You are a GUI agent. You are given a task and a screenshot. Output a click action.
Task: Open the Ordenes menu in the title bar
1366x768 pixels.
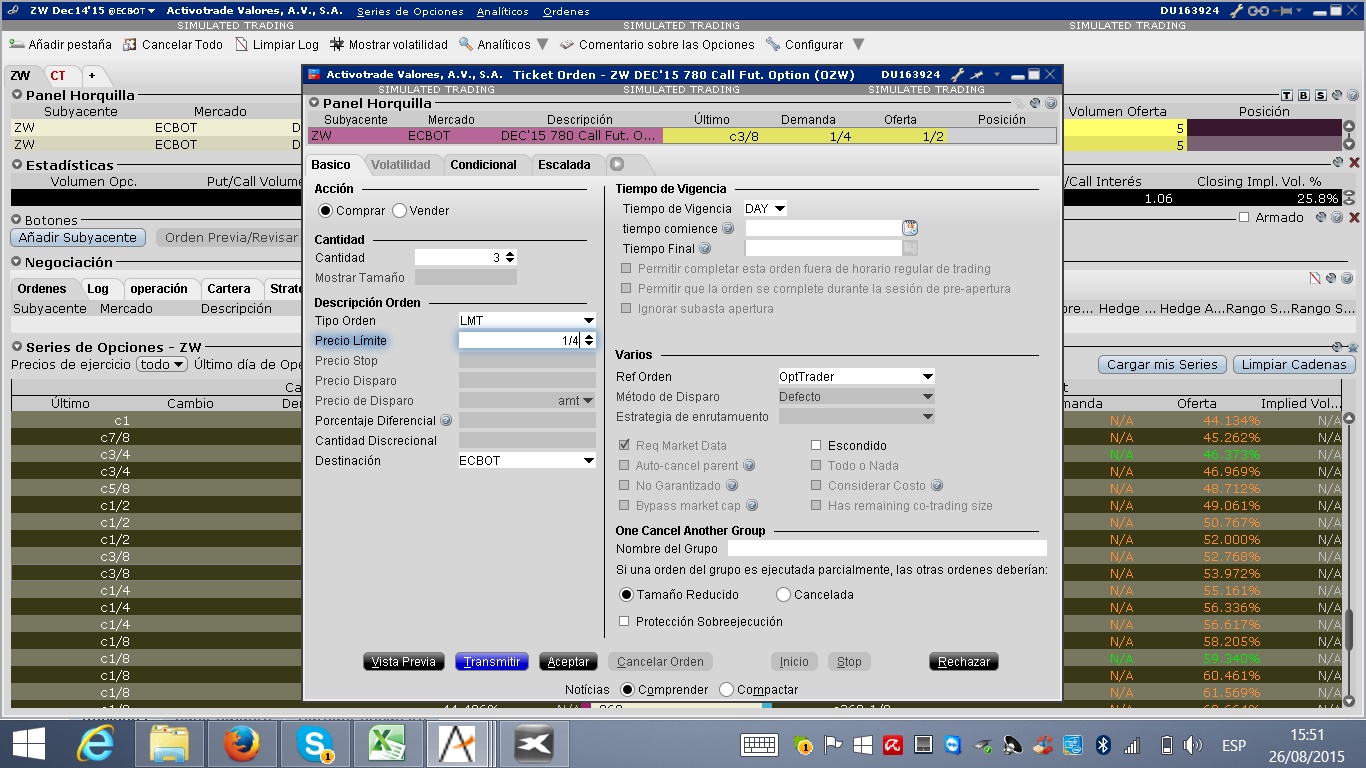point(566,11)
